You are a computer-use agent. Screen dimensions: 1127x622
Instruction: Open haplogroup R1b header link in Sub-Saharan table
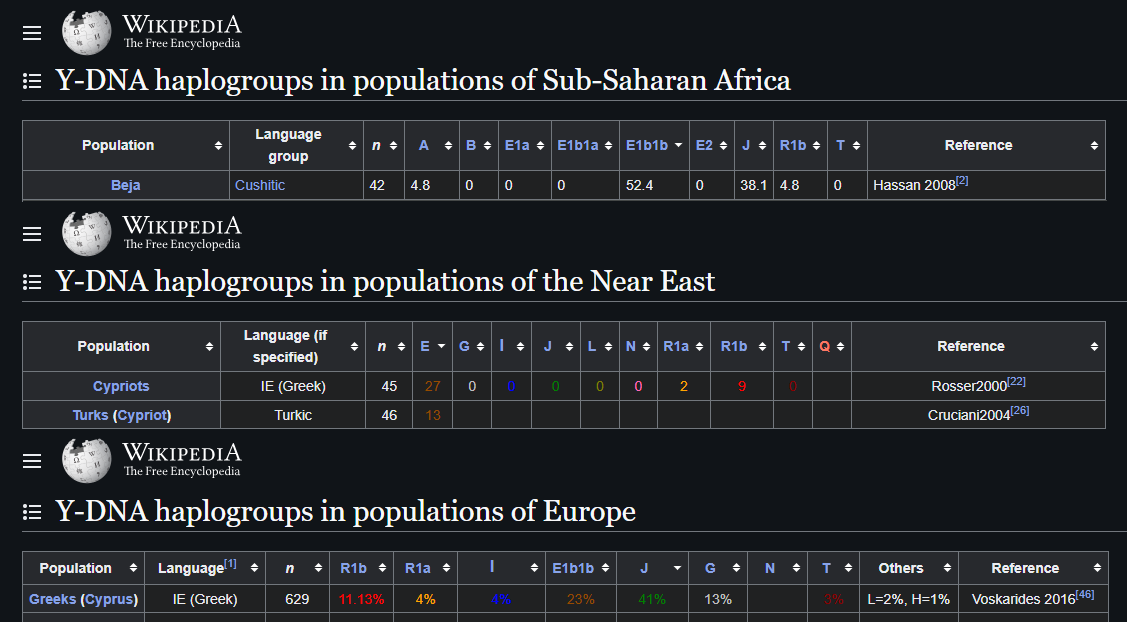793,146
